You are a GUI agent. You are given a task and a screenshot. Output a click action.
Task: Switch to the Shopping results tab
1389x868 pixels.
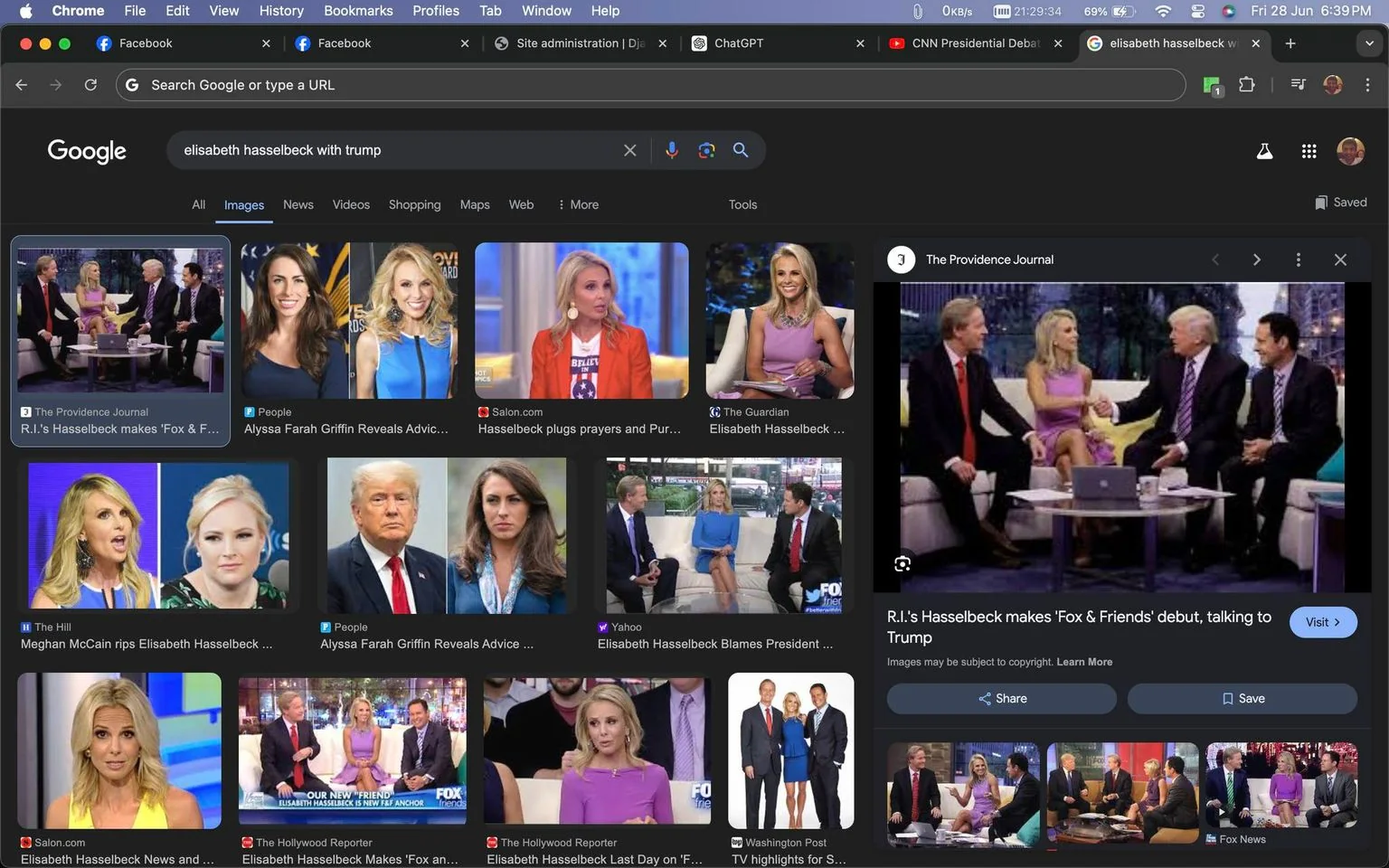(414, 204)
